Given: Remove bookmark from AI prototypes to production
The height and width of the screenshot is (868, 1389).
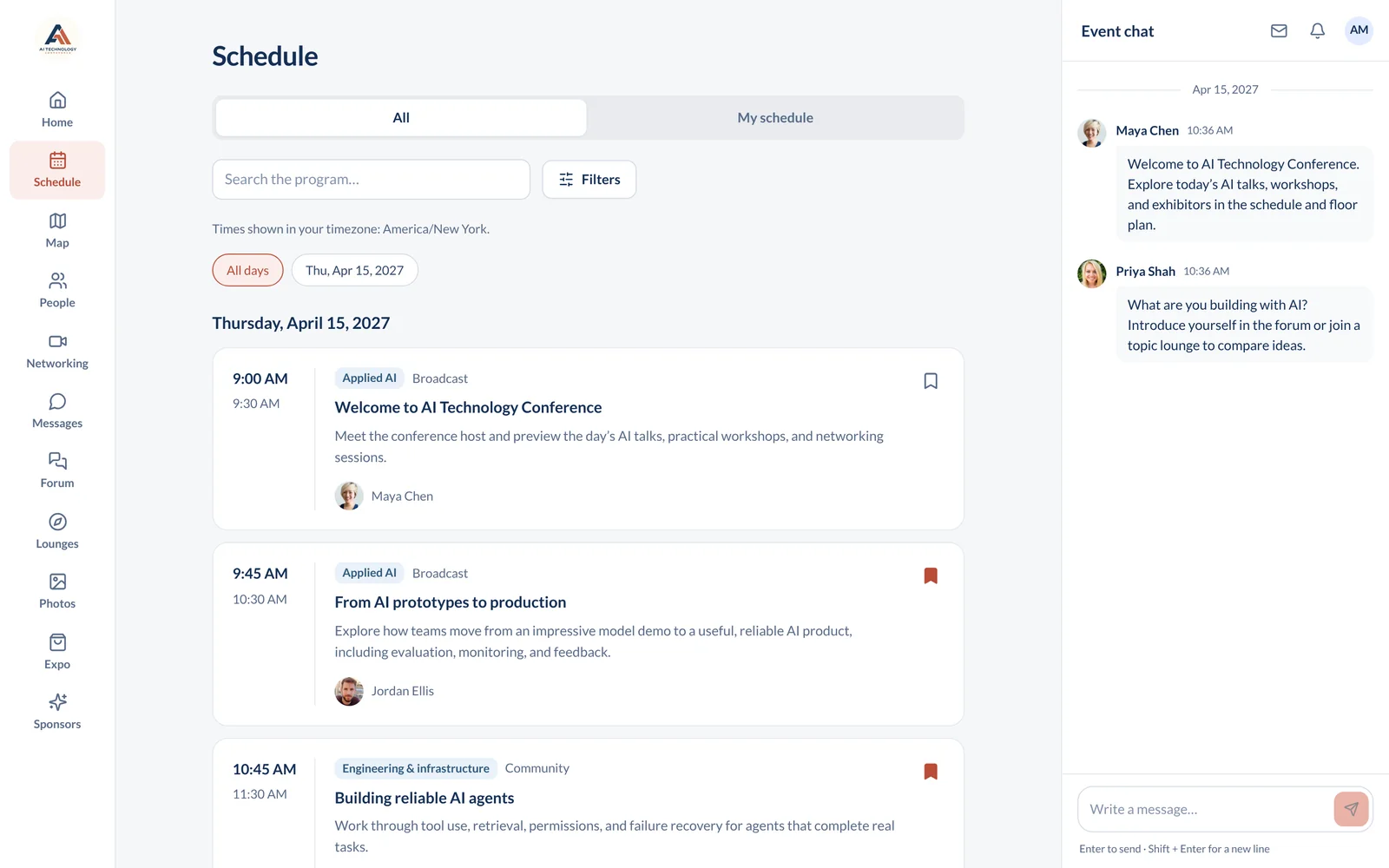Looking at the screenshot, I should pos(931,575).
